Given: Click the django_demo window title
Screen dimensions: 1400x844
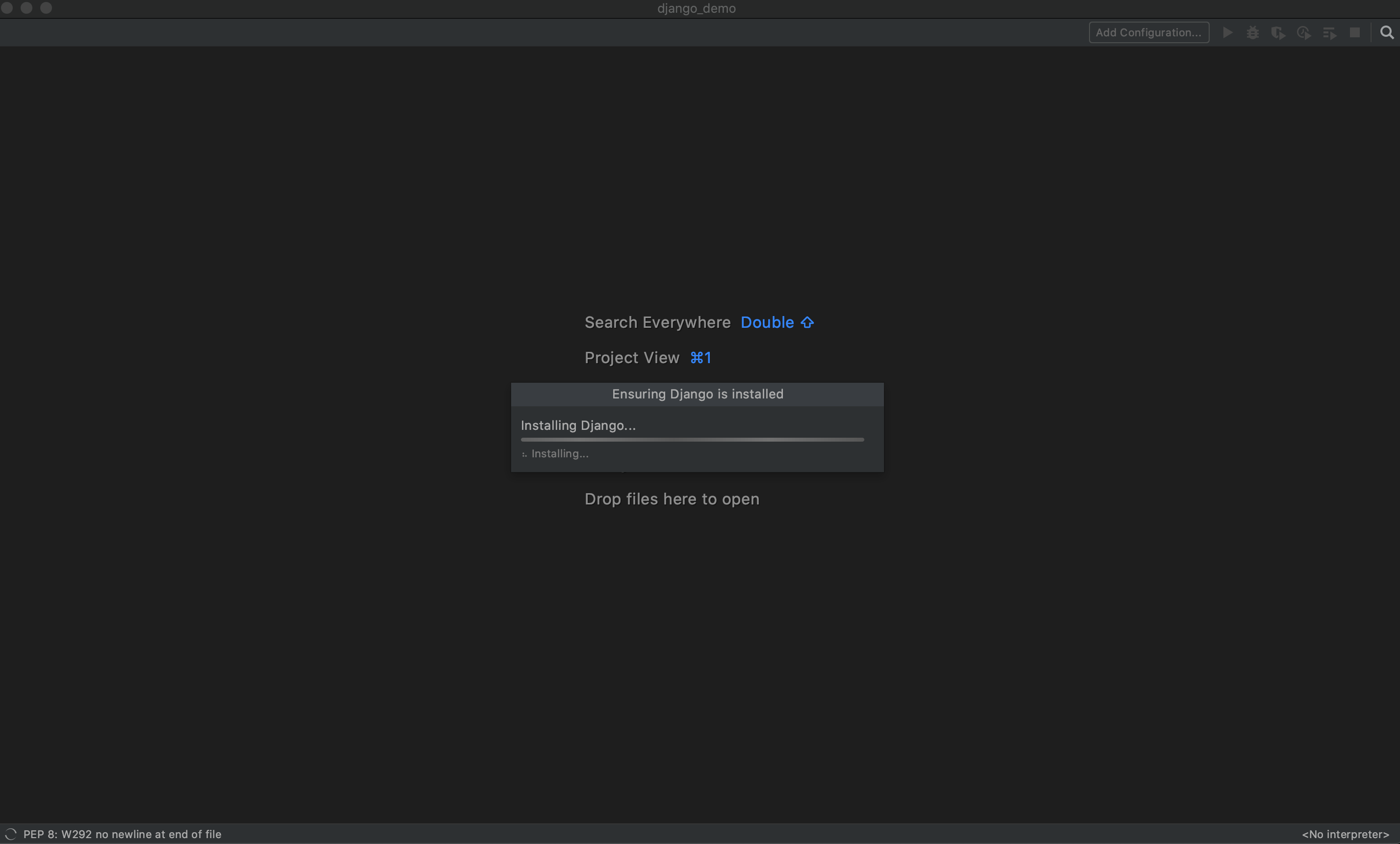Looking at the screenshot, I should tap(696, 8).
